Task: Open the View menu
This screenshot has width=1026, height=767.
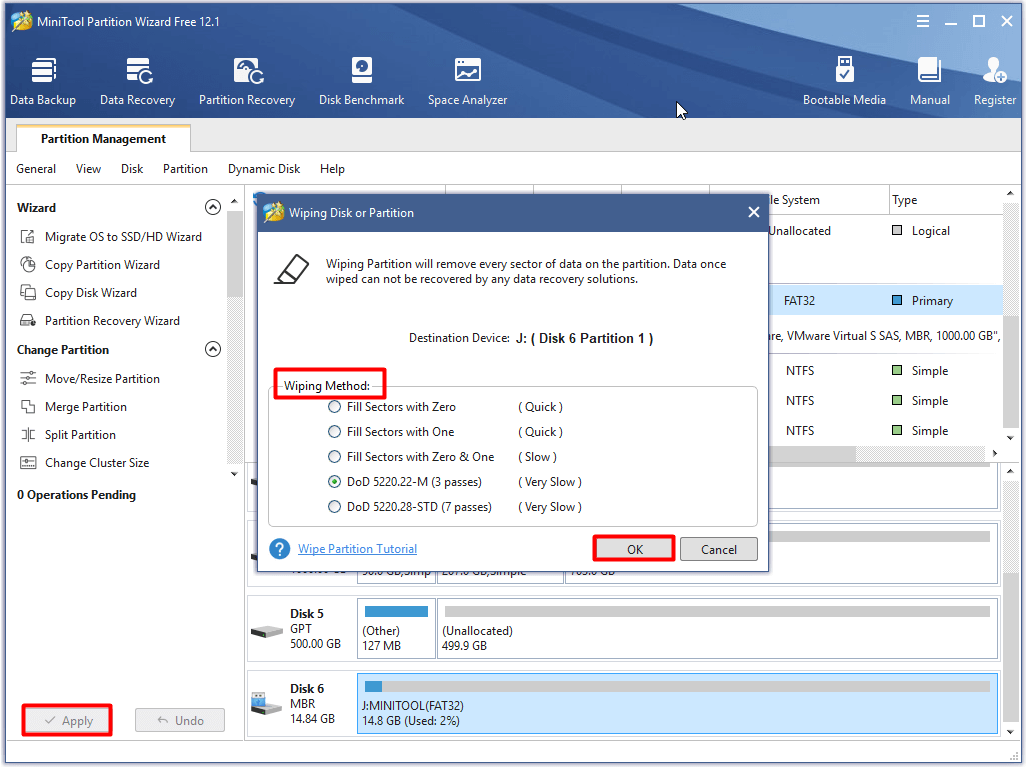Action: (x=88, y=169)
